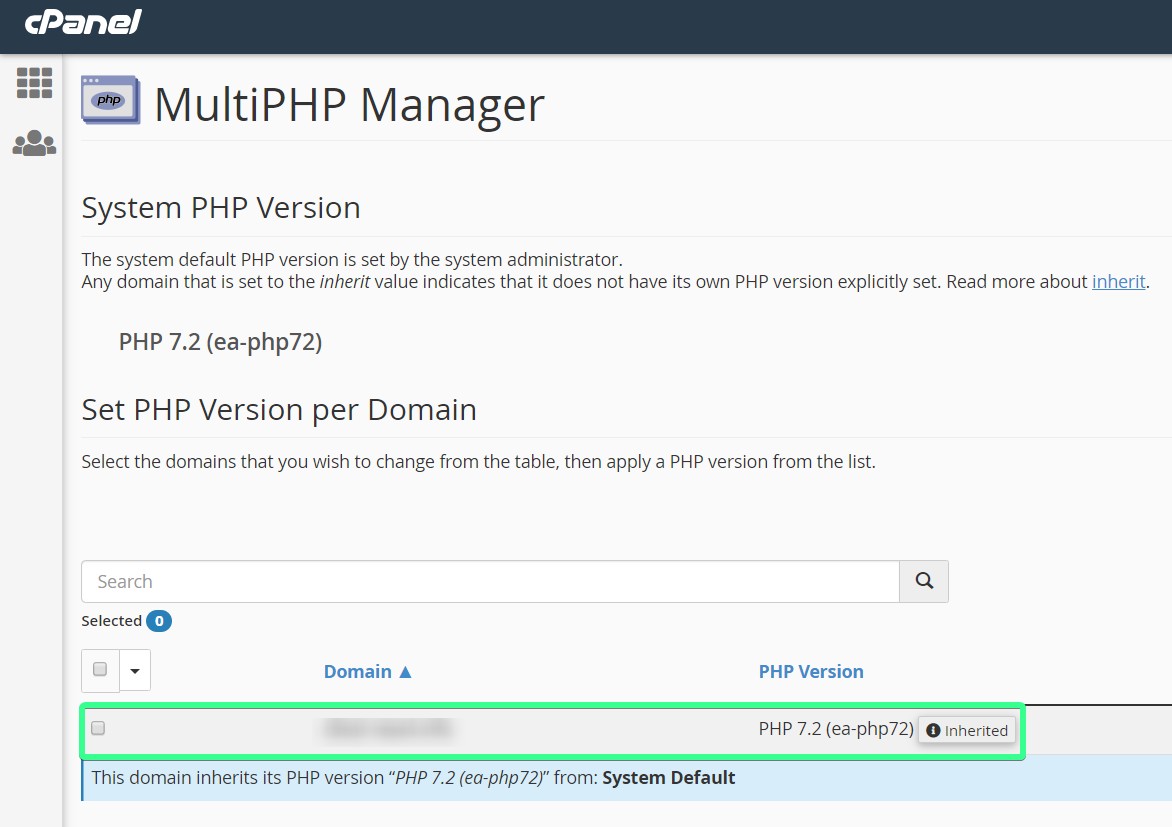Click the row's PHP 7.2 (ea-php72) value
The image size is (1172, 827).
click(x=835, y=729)
